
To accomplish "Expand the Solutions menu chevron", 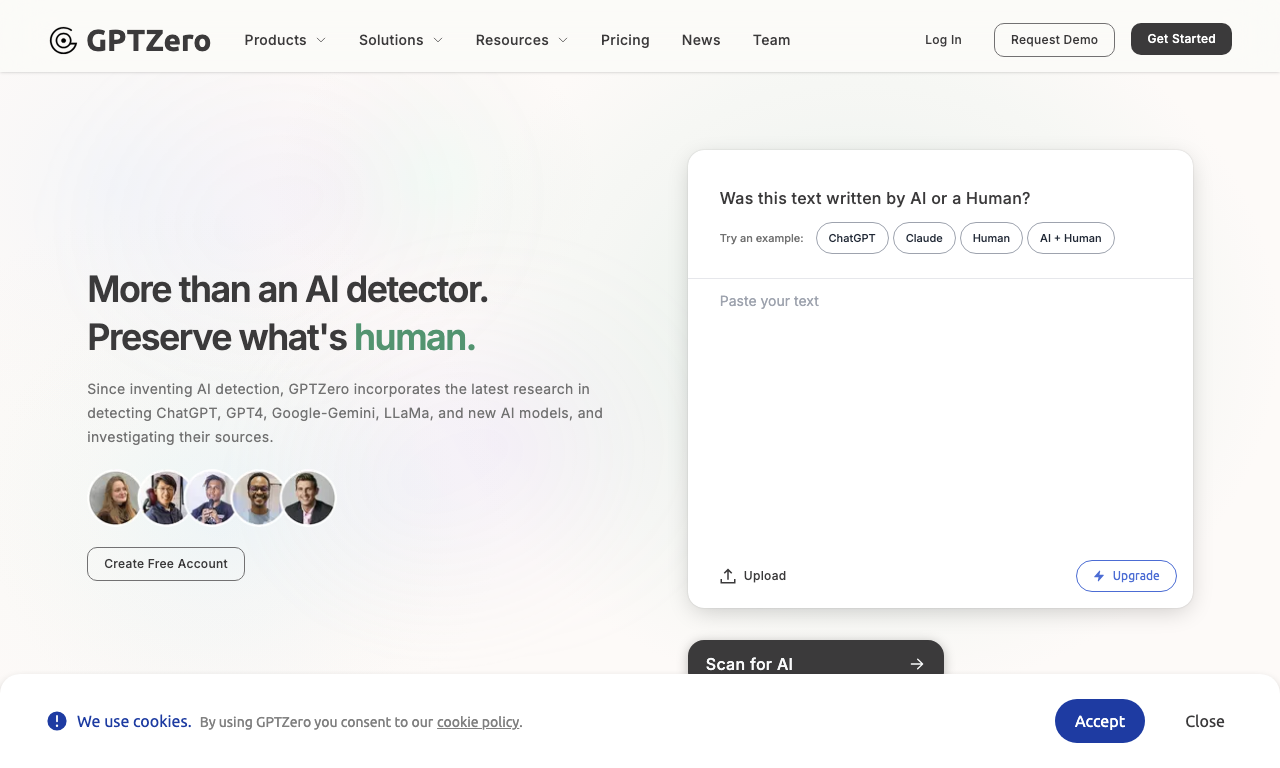I will (x=438, y=40).
